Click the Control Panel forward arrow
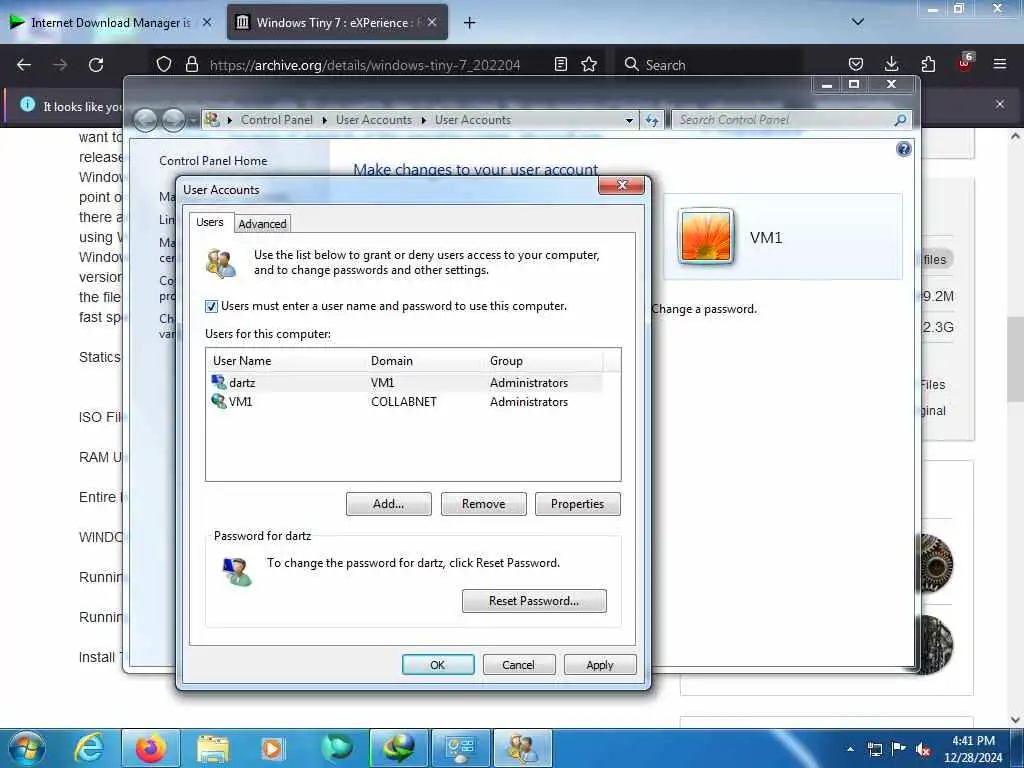 (173, 120)
